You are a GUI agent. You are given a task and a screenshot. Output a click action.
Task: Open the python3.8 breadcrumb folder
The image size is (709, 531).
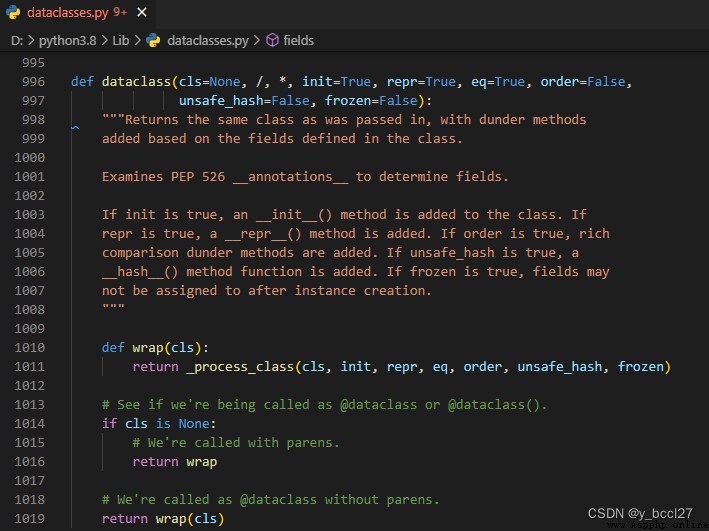[67, 41]
